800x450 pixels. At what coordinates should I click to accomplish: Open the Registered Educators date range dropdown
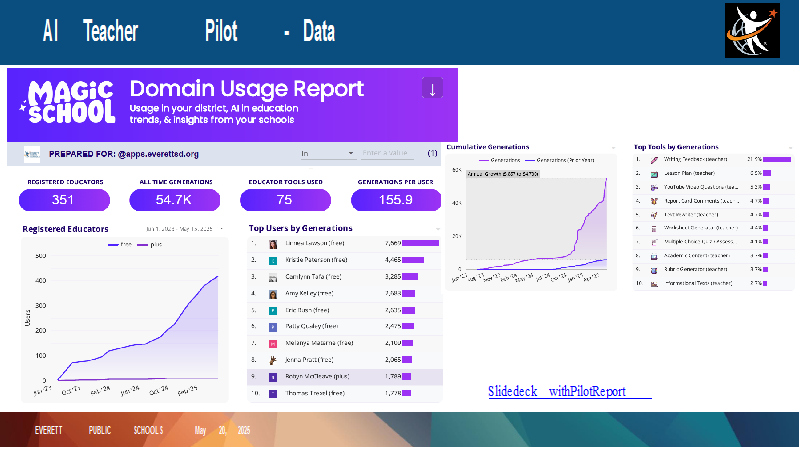coord(185,229)
